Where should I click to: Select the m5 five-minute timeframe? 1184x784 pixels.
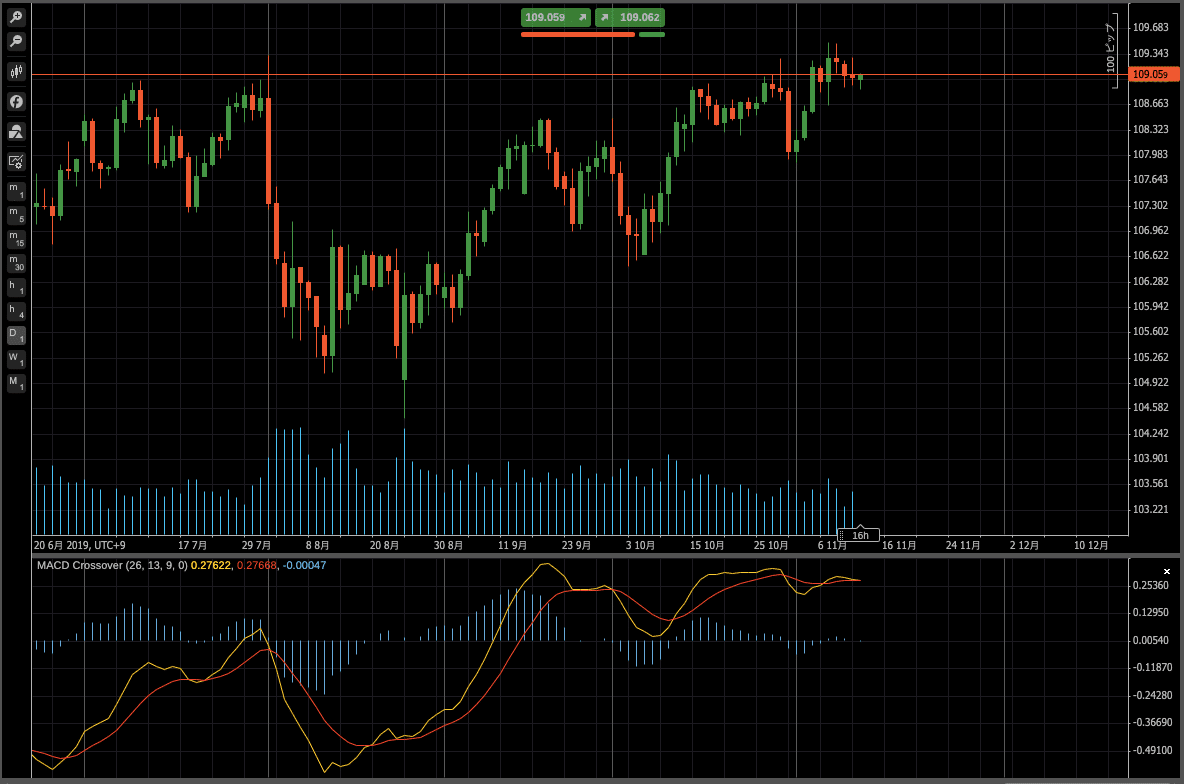click(16, 215)
